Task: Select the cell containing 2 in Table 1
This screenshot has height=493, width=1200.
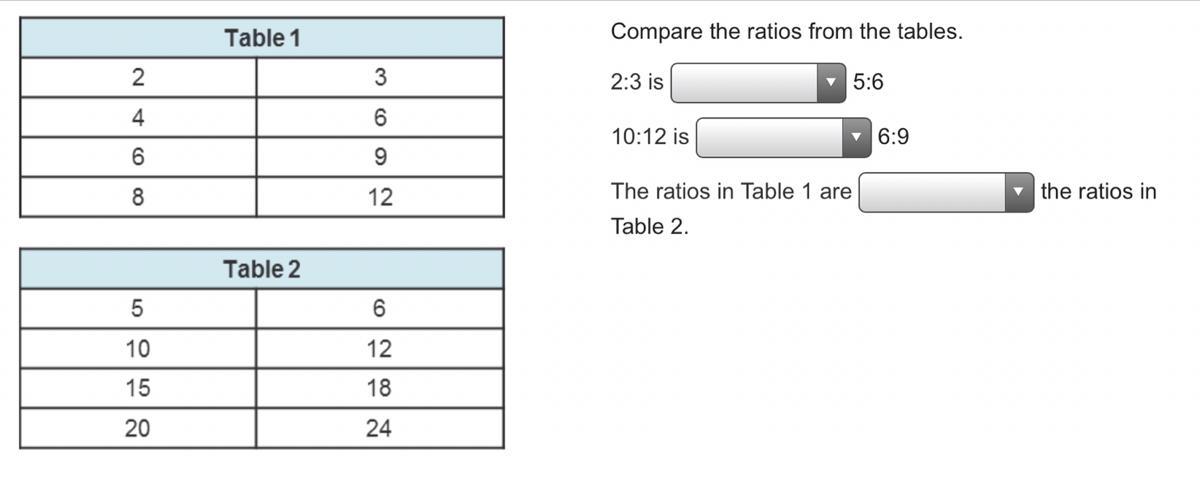Action: (x=138, y=77)
